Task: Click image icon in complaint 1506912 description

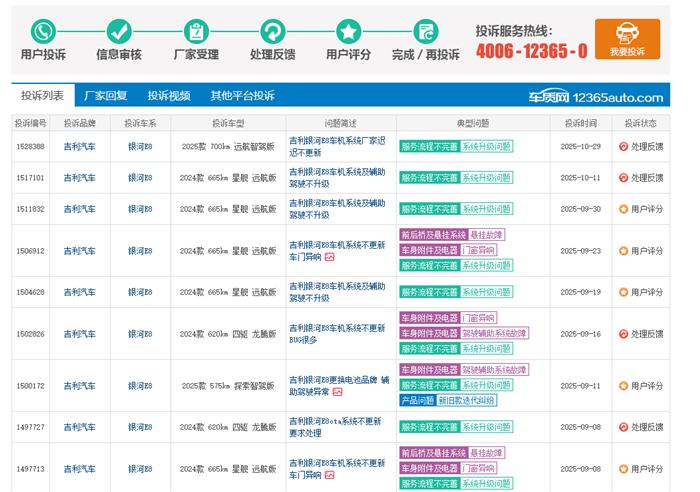Action: click(330, 257)
